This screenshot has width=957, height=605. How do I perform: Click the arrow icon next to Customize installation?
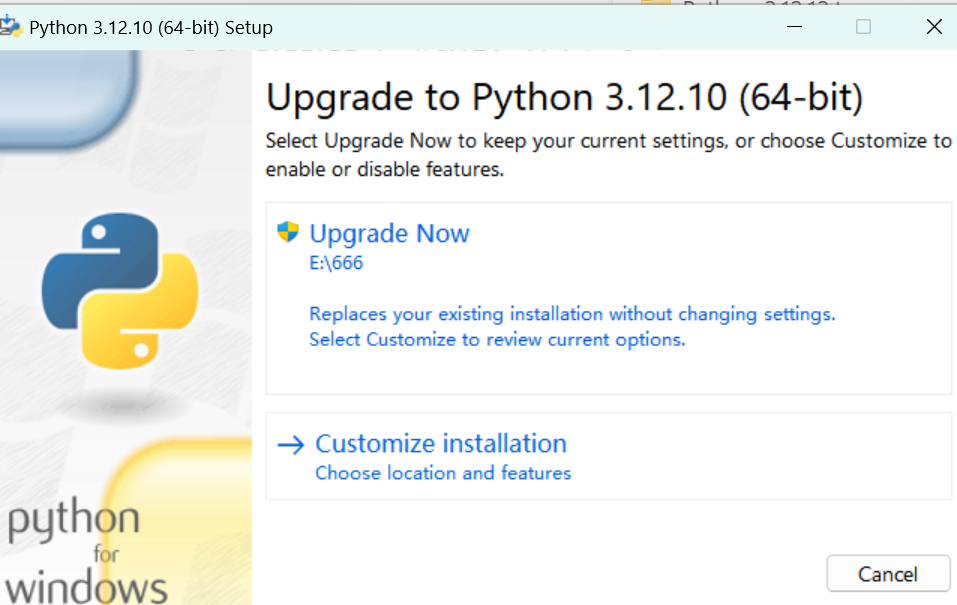point(291,444)
